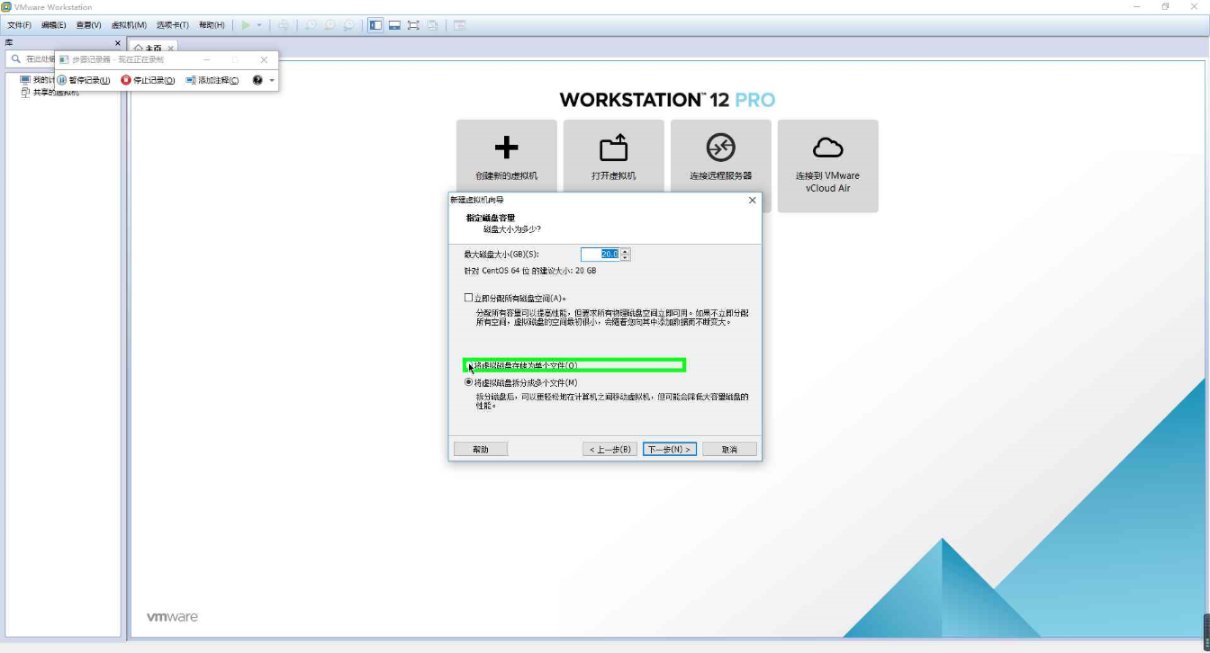Close the 主页 home tab
Screen dimensions: 1210x653
click(x=170, y=48)
